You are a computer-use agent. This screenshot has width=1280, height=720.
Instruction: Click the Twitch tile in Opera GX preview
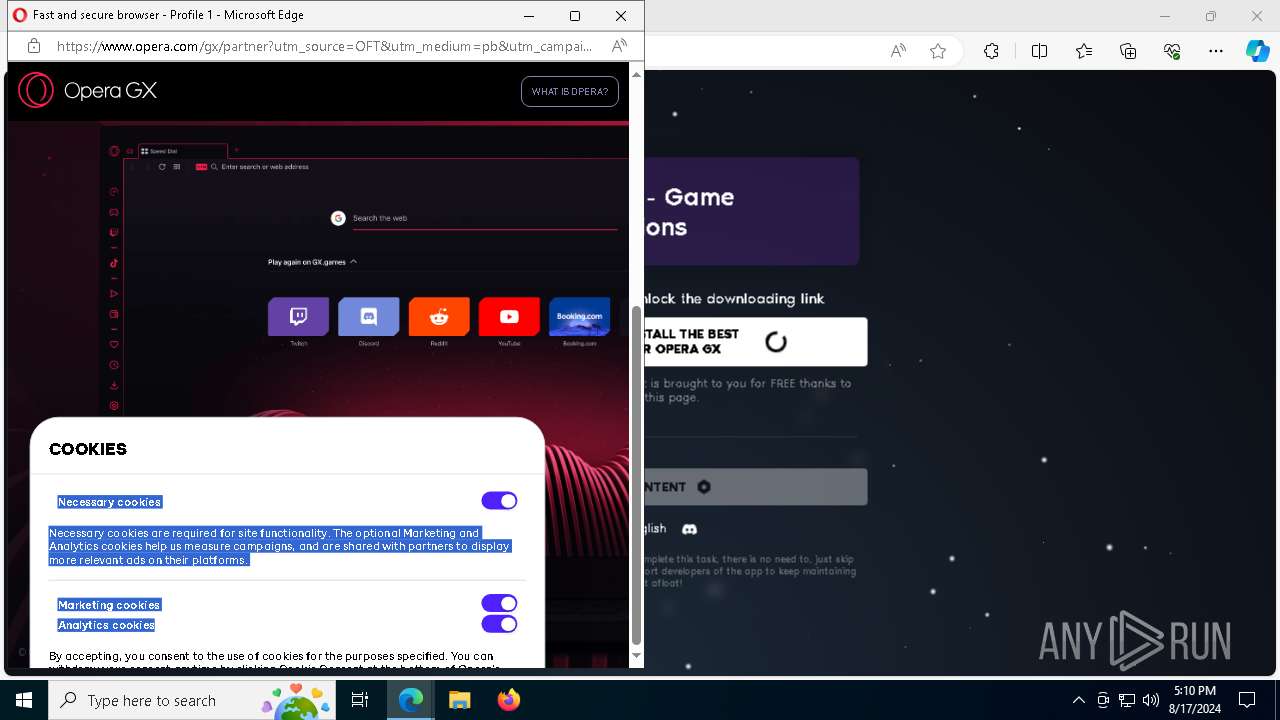pyautogui.click(x=298, y=317)
